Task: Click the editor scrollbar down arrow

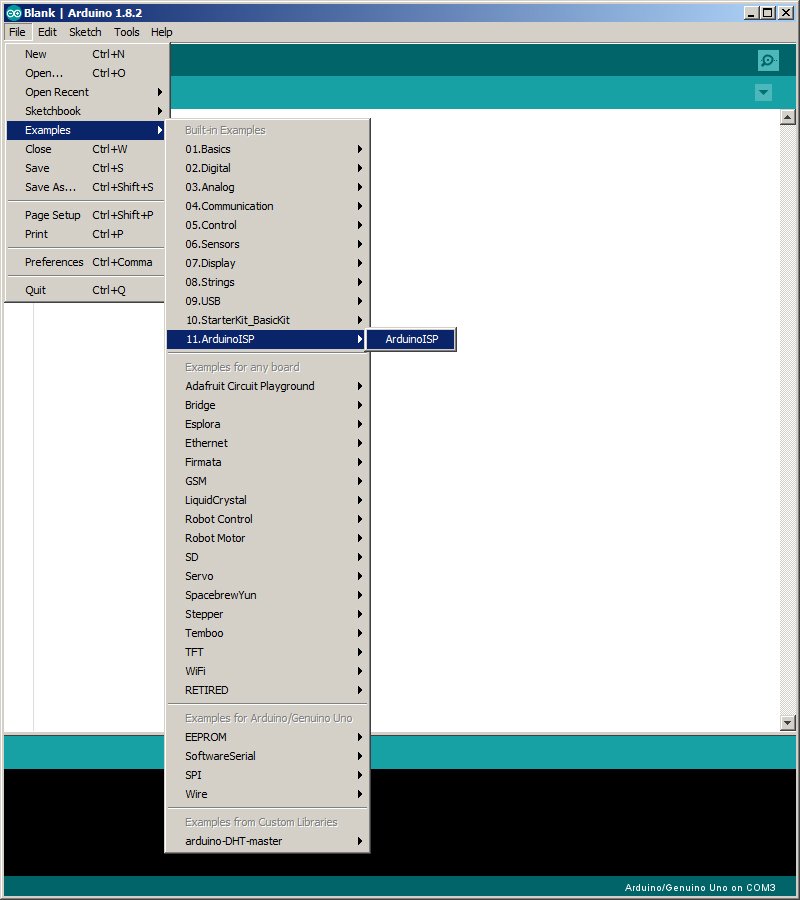Action: [x=787, y=722]
